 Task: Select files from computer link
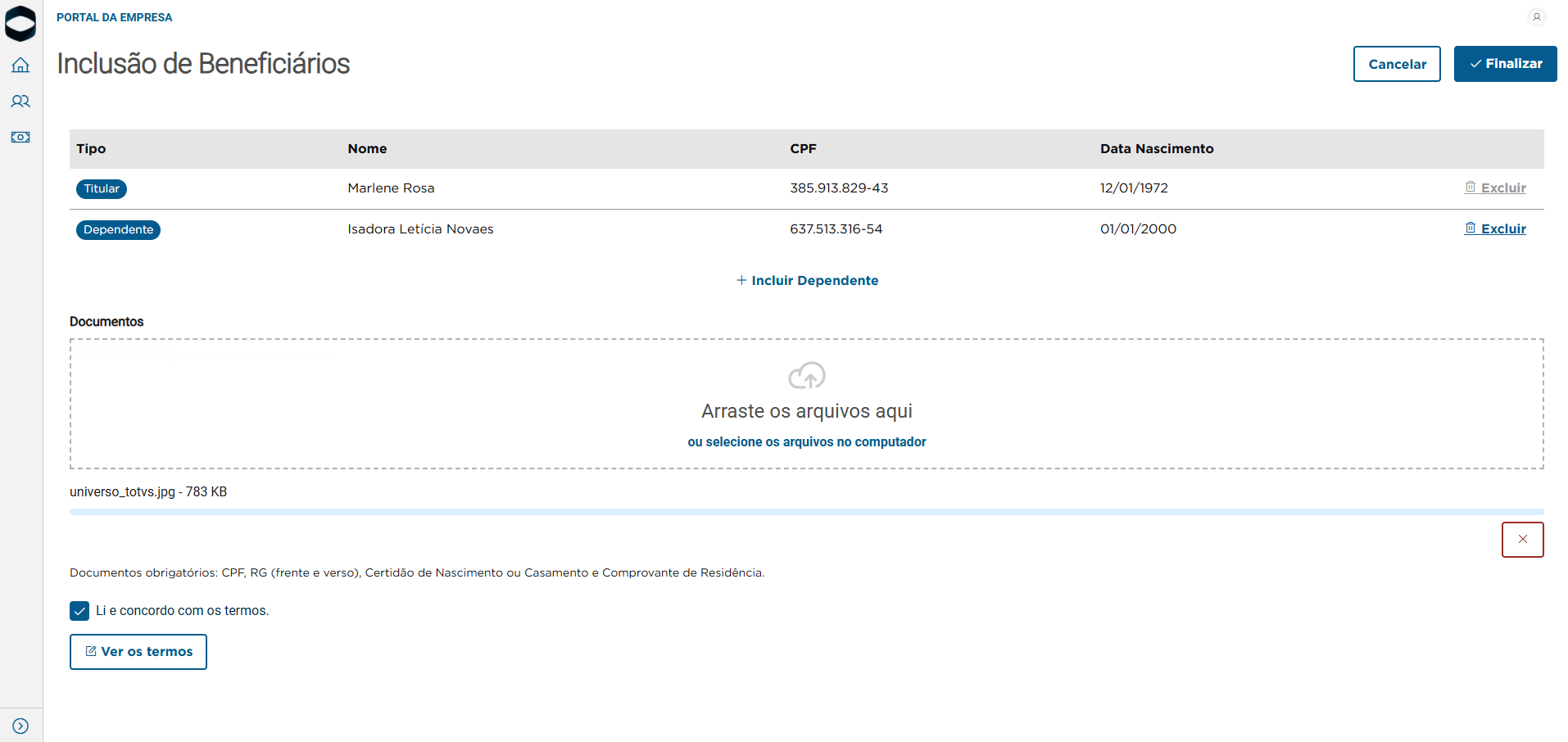[806, 442]
